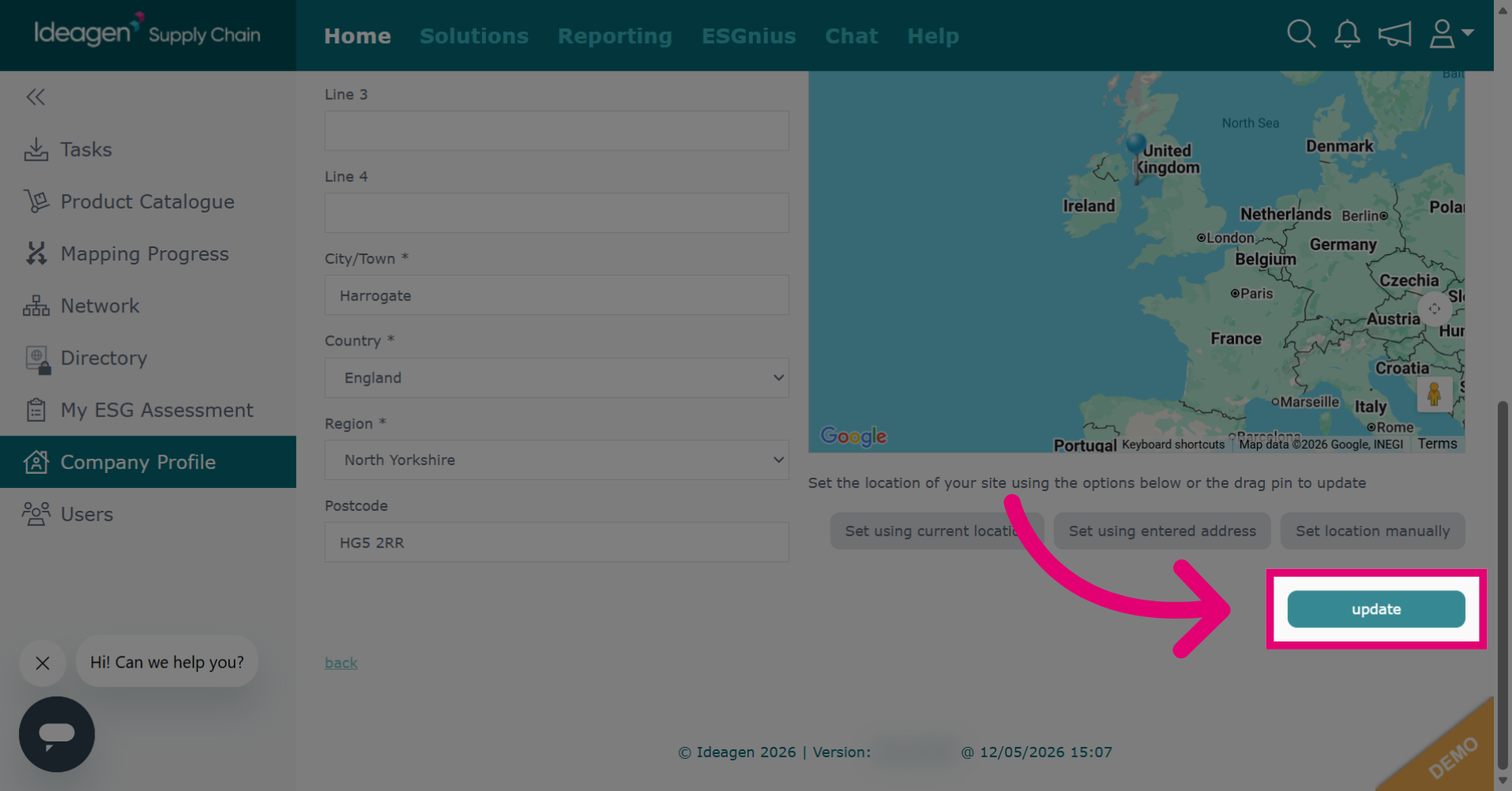Open the chat widget bubble

pyautogui.click(x=57, y=734)
